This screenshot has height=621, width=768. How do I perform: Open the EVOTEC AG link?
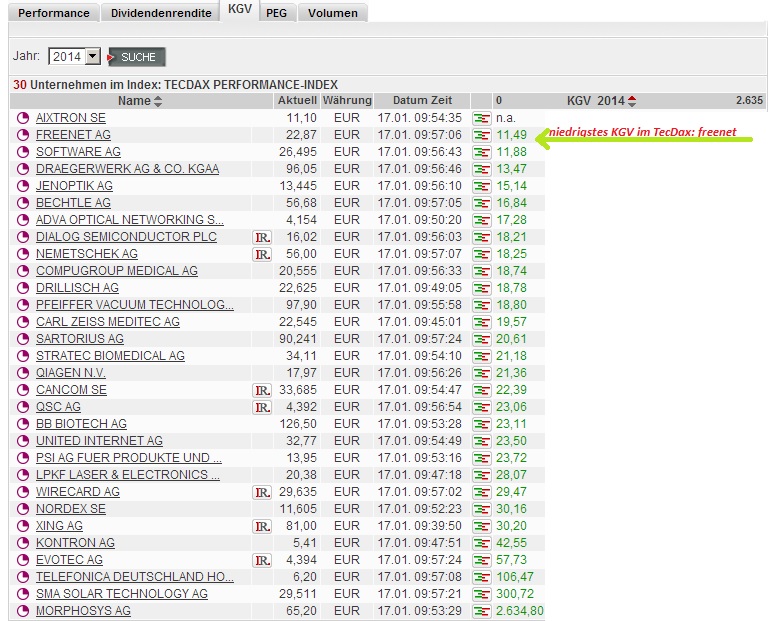(69, 560)
